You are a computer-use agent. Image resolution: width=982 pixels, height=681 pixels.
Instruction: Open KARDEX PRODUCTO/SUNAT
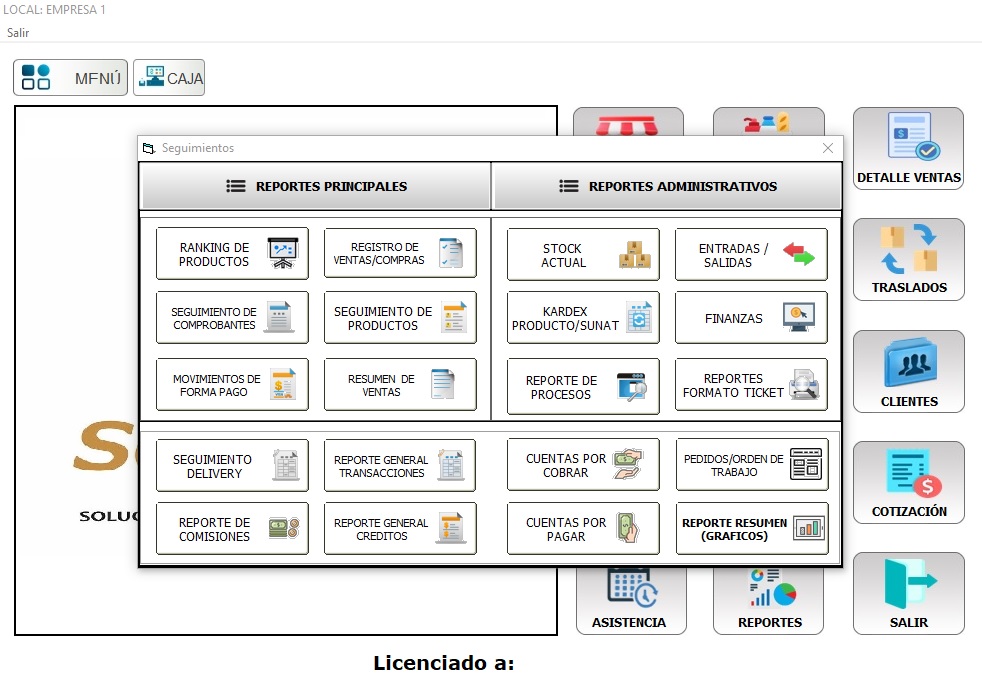click(x=583, y=317)
